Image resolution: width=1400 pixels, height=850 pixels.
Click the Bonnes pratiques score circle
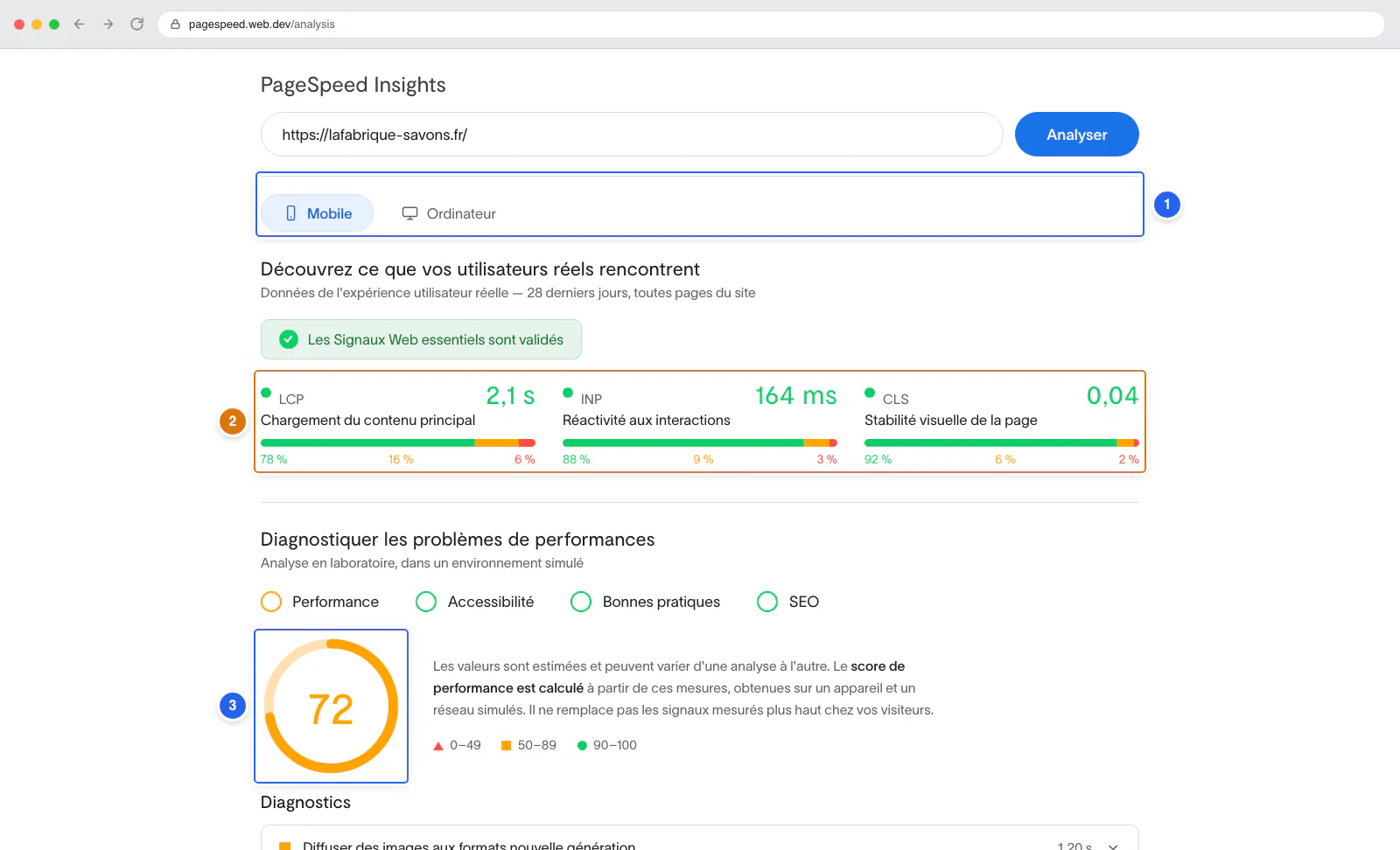(x=581, y=602)
